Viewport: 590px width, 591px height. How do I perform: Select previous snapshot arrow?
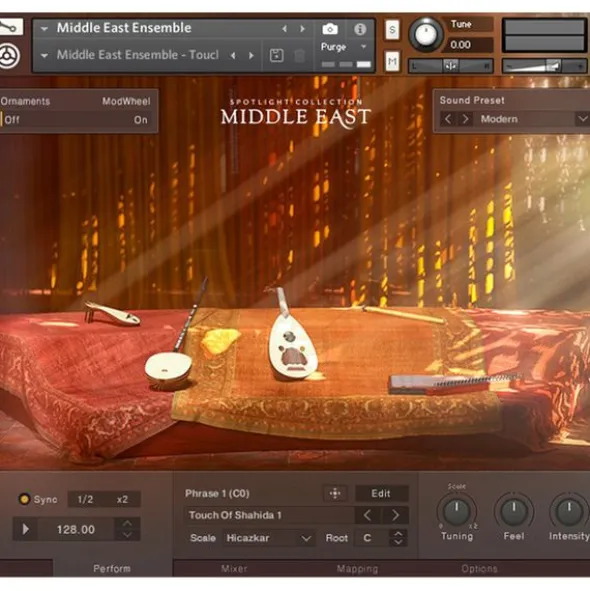tap(233, 56)
